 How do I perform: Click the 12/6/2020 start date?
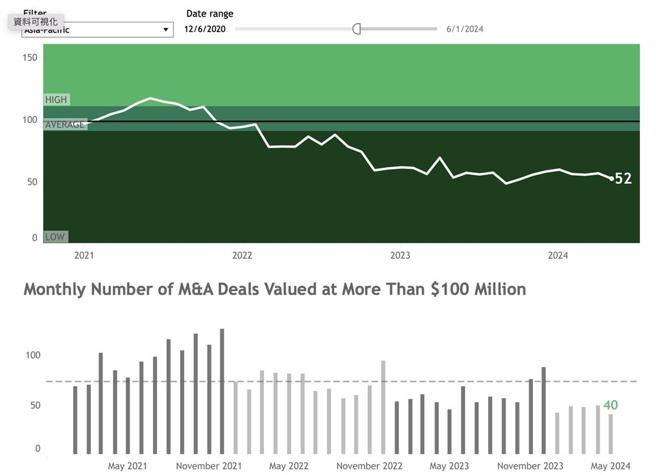[x=203, y=29]
